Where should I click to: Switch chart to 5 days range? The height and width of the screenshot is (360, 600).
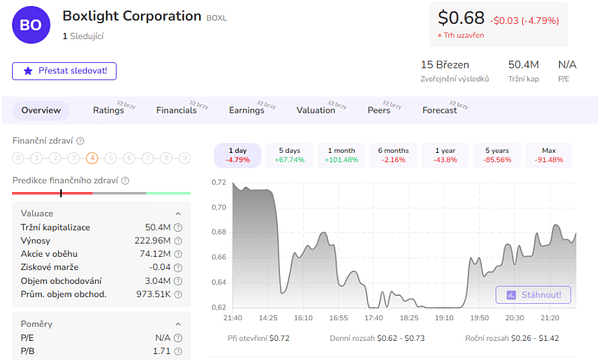pos(290,155)
